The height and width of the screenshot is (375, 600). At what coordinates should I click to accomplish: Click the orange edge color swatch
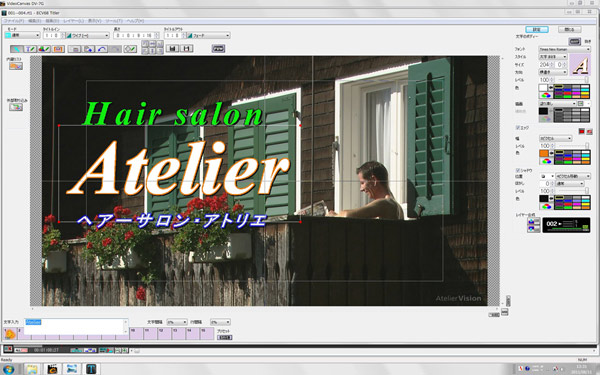(544, 153)
